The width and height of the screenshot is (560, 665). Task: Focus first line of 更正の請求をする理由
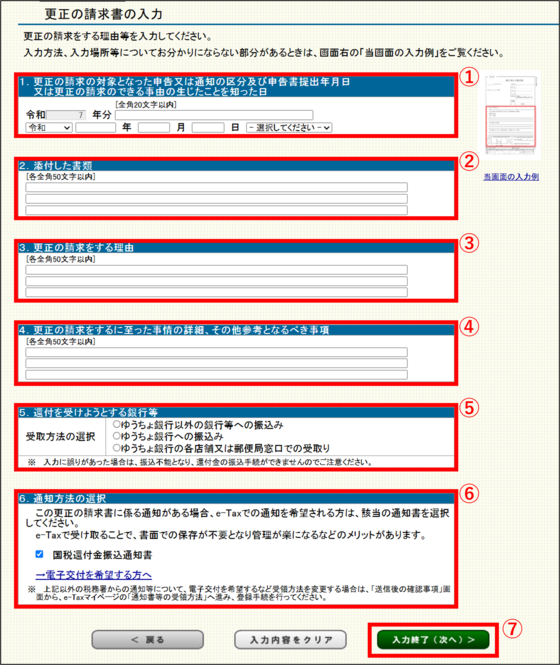pos(216,270)
